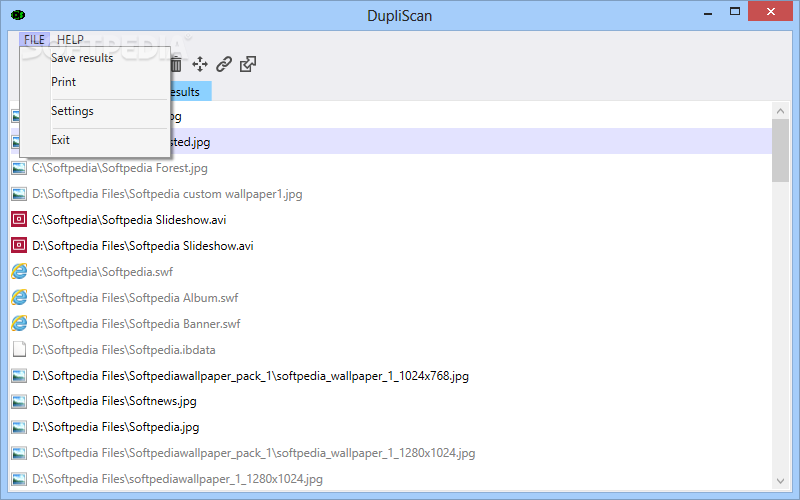Image resolution: width=800 pixels, height=500 pixels.
Task: Click image icon beside softpedia_wallpaper_1_1280x1024.jpg
Action: point(19,453)
